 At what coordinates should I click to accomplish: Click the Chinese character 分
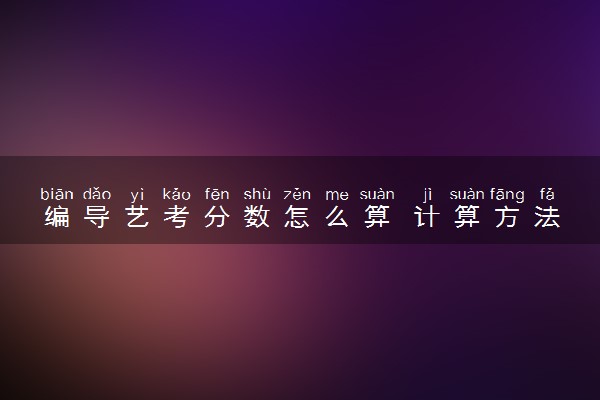coord(217,217)
